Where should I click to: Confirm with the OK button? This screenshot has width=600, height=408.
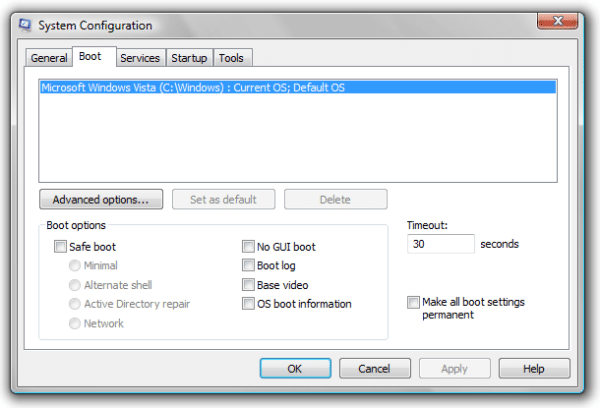point(295,369)
